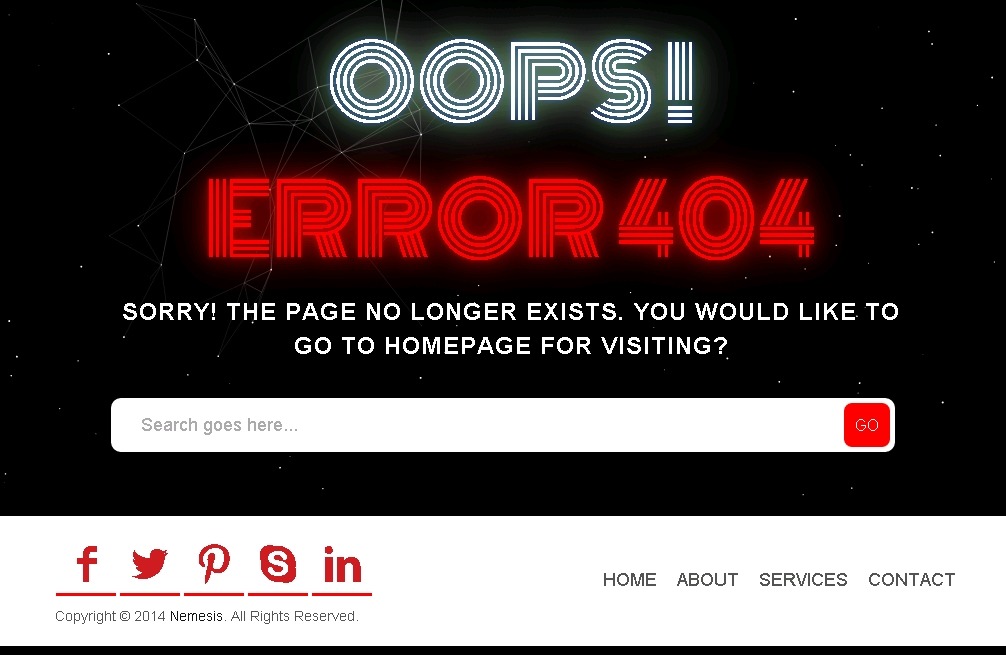Follow the Nemesis link in copyright line
Image resolution: width=1006 pixels, height=655 pixels.
[x=196, y=616]
